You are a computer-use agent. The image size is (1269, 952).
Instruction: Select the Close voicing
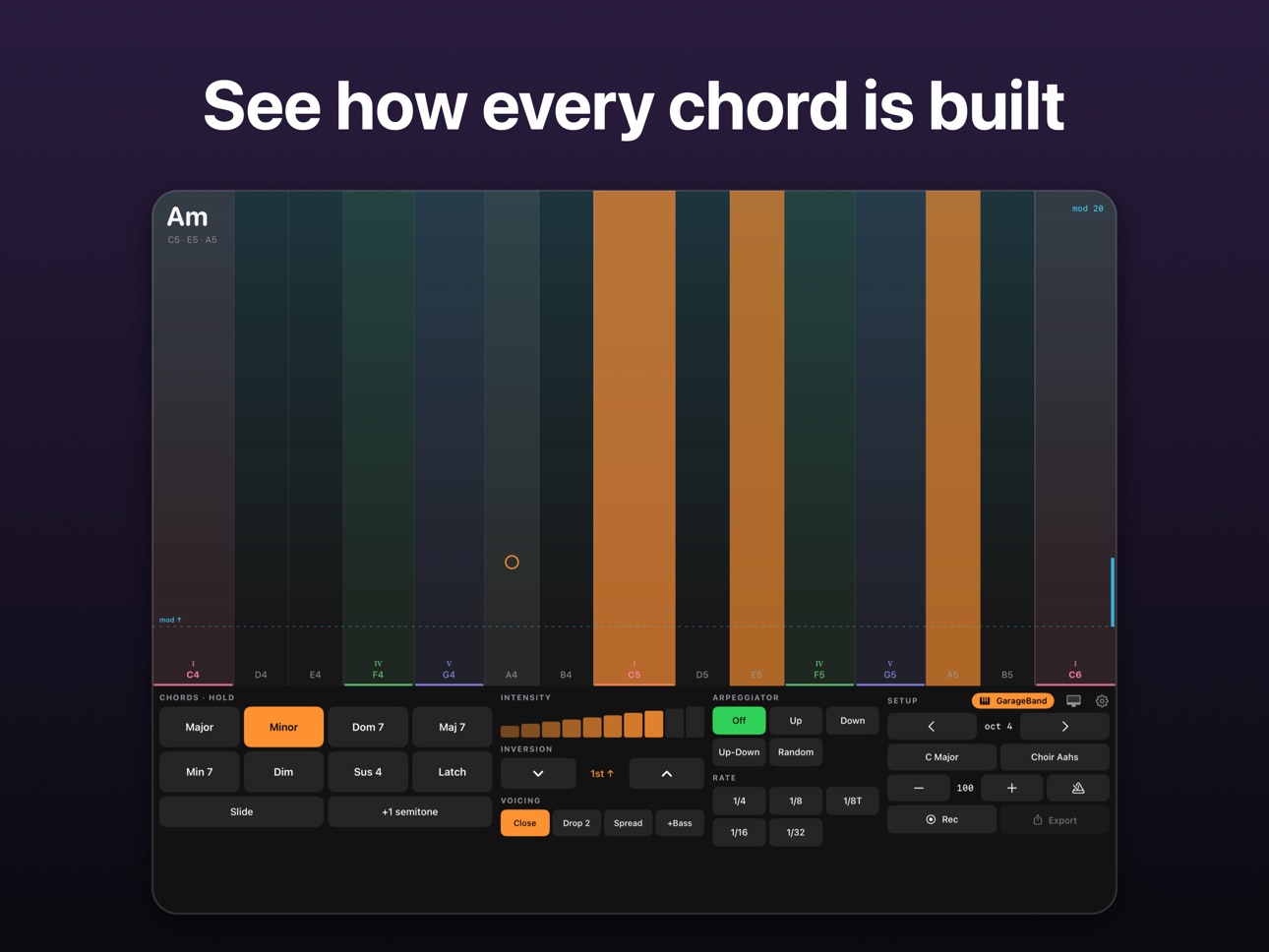(525, 823)
